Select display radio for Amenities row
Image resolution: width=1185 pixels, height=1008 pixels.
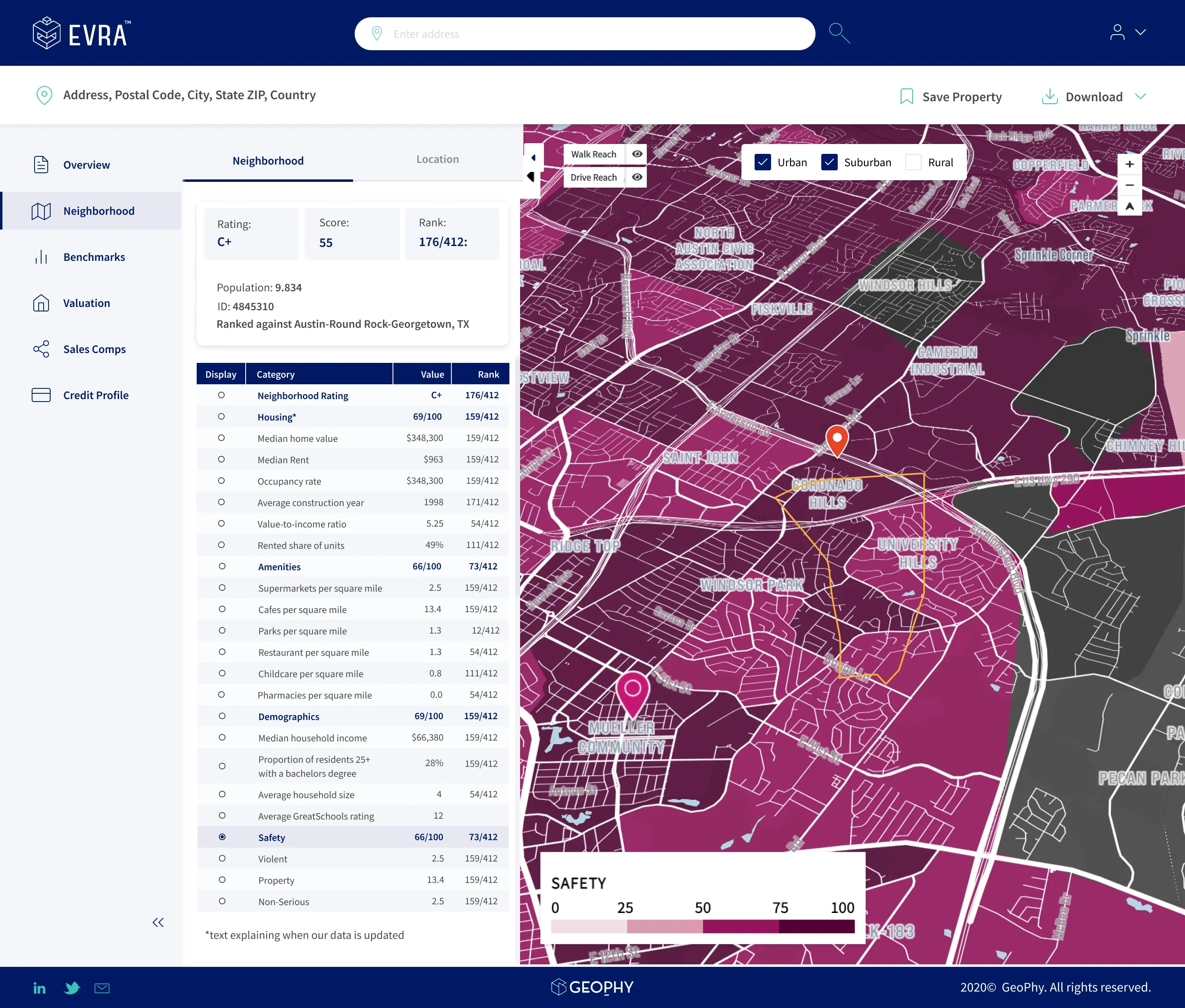222,566
